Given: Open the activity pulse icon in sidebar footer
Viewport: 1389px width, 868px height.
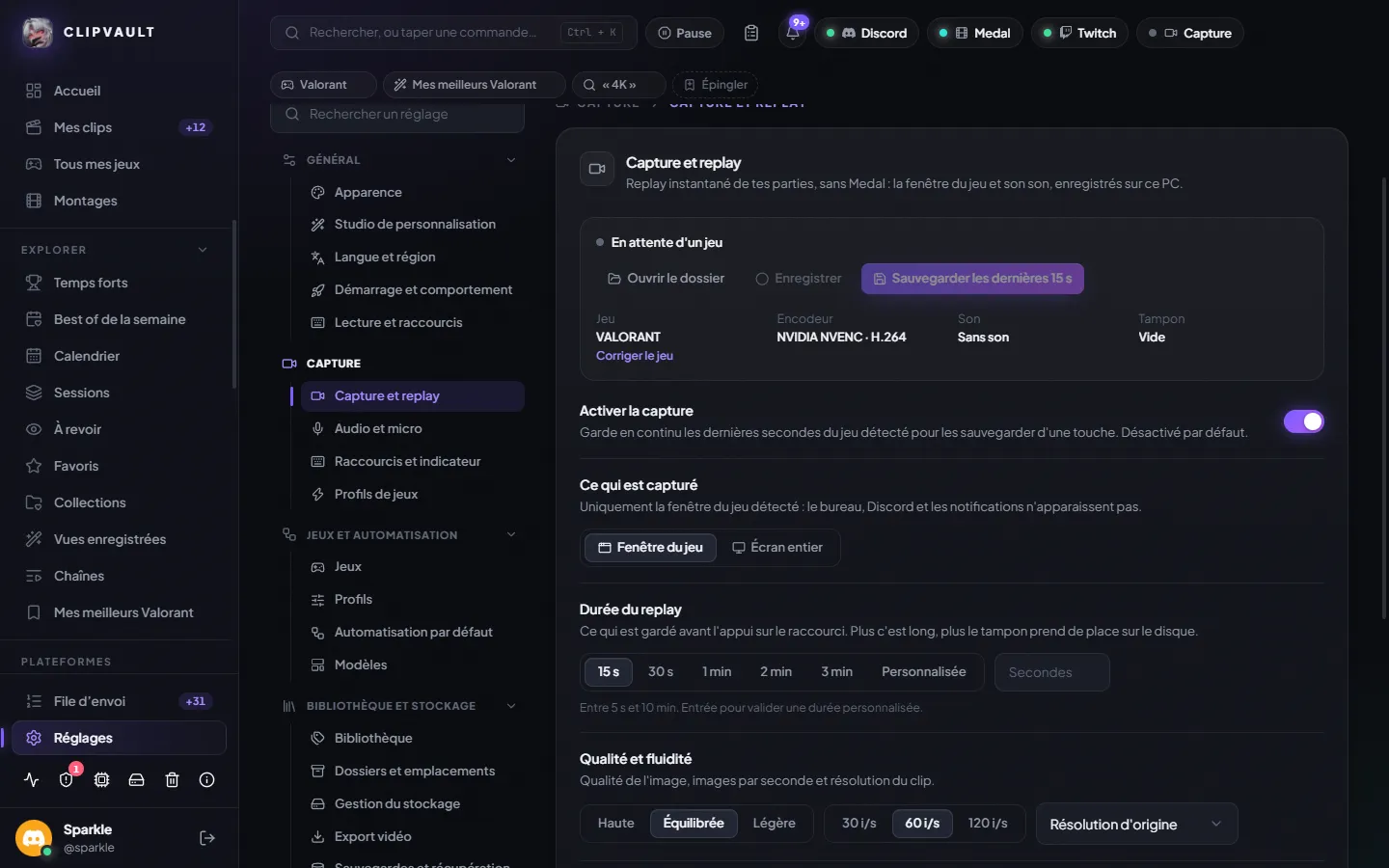Looking at the screenshot, I should click(32, 780).
